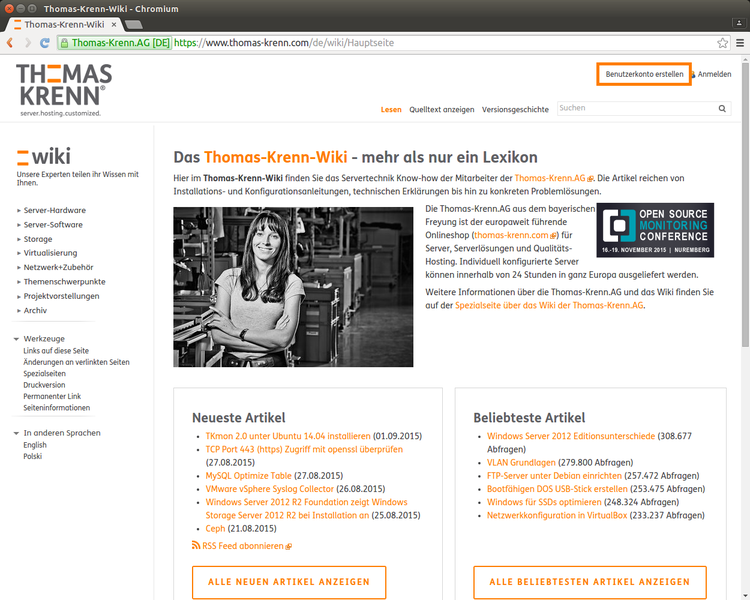Click the Thomas Krenn logo
The width and height of the screenshot is (750, 600).
[x=64, y=90]
